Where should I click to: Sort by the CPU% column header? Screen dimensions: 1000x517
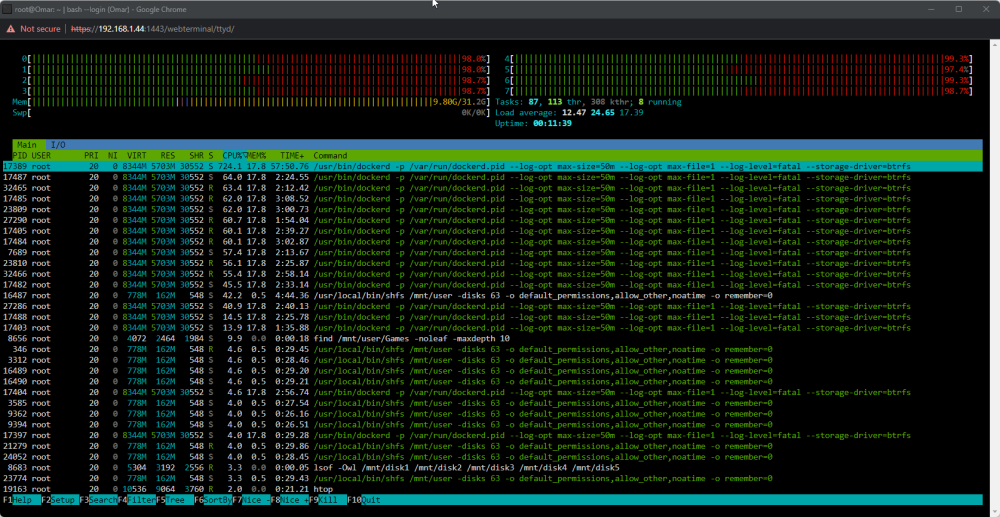[232, 156]
